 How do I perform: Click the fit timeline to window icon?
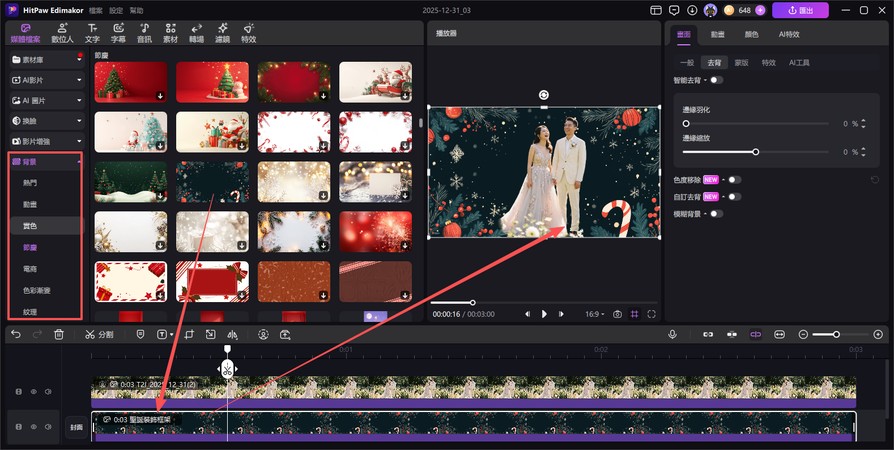779,334
